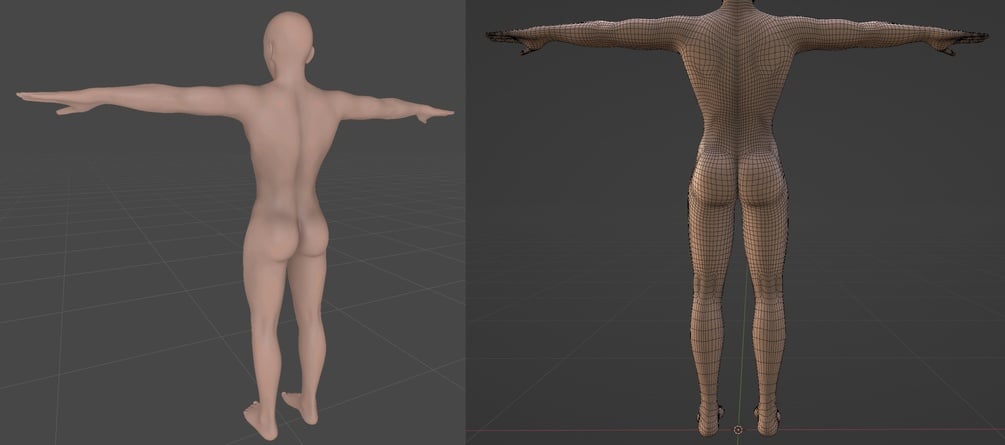Click the shaded model's right hand
This screenshot has width=1005, height=445.
435,115
